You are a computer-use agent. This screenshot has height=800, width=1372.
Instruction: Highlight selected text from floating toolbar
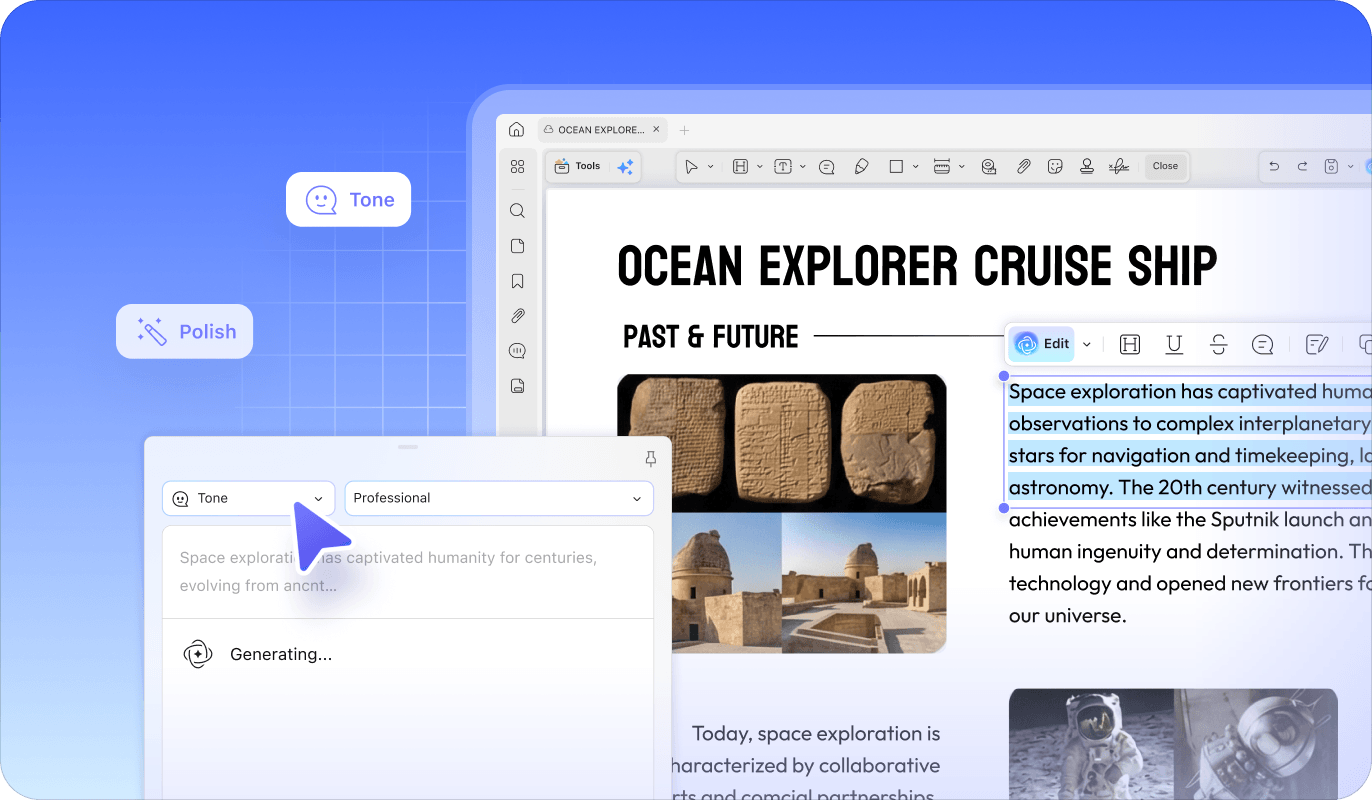pos(1130,345)
